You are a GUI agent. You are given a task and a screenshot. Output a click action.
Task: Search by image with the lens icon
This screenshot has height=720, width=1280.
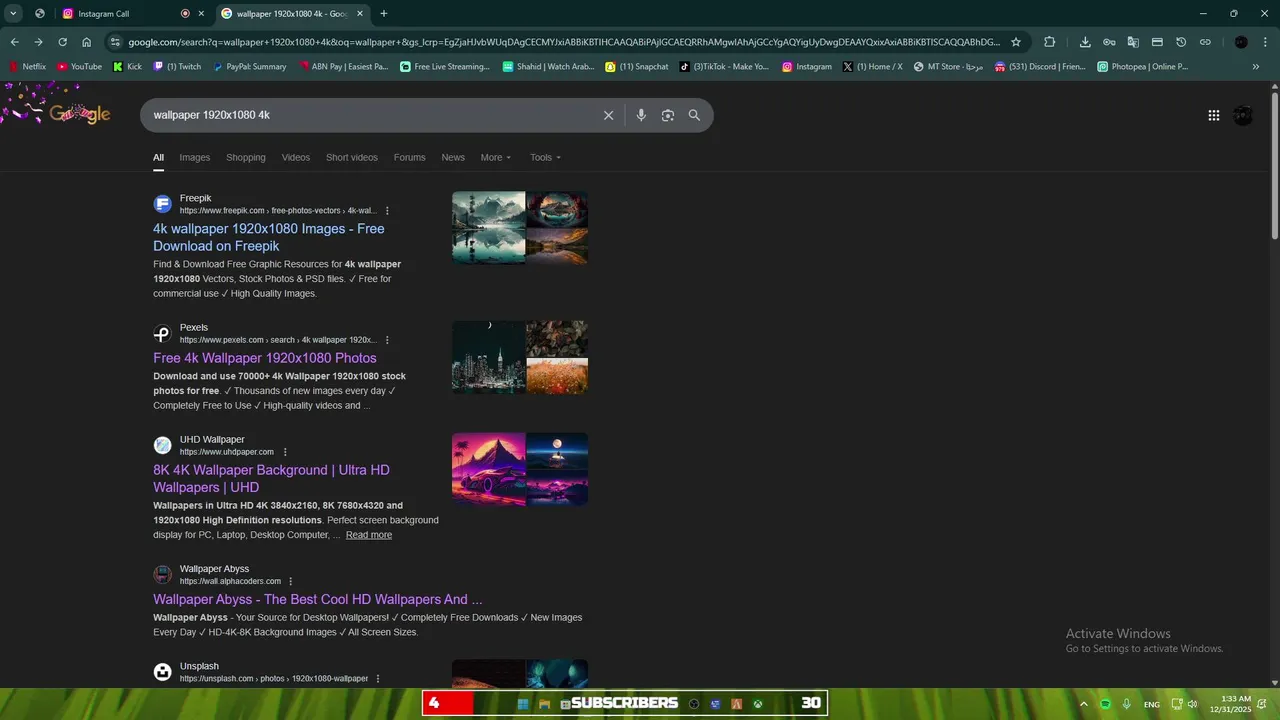pyautogui.click(x=668, y=115)
